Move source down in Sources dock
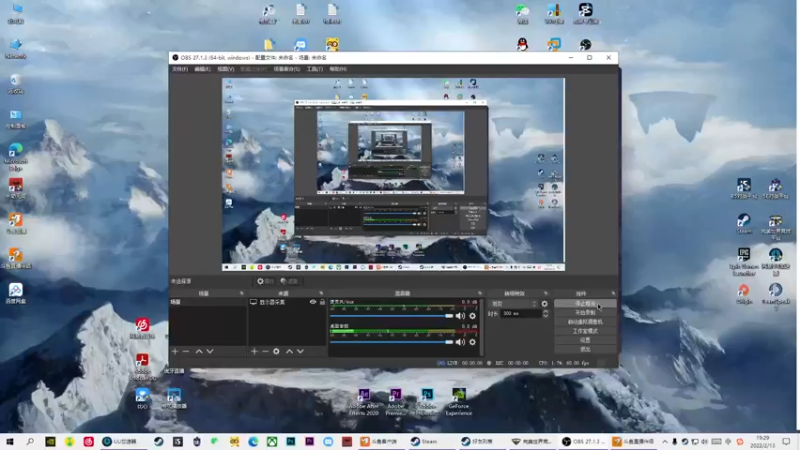800x450 pixels. (301, 352)
